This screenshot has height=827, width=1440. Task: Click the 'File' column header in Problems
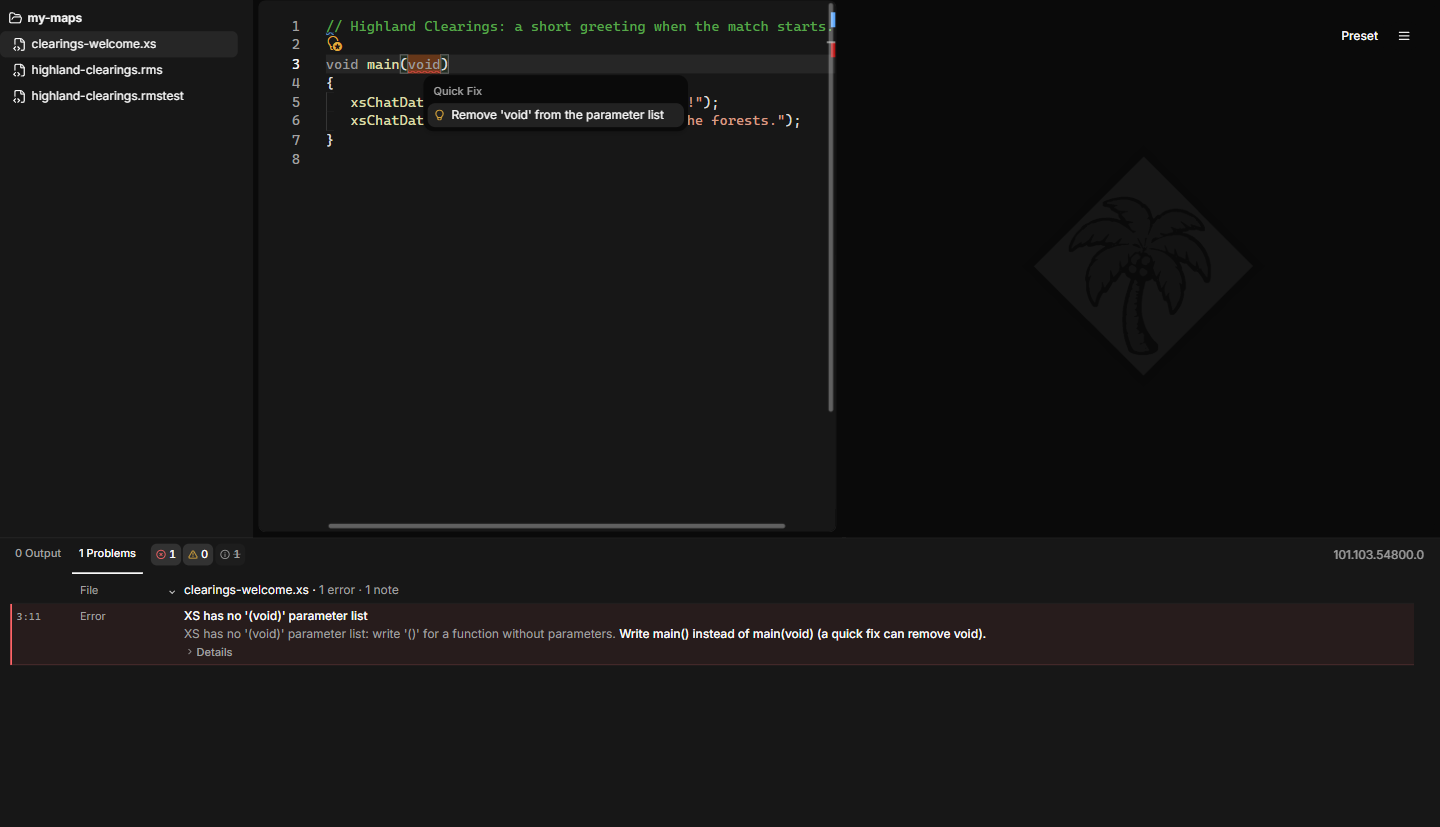[x=89, y=590]
